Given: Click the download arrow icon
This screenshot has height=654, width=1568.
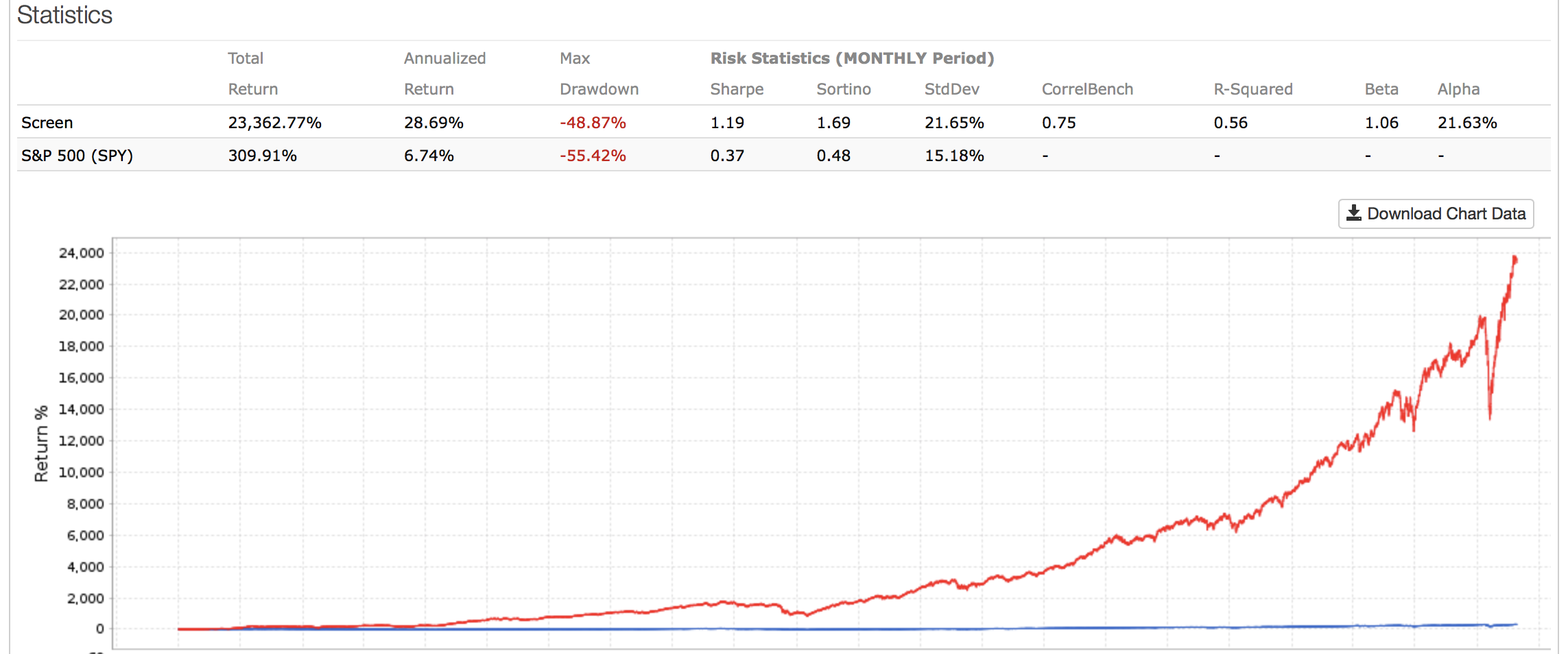Looking at the screenshot, I should point(1353,213).
